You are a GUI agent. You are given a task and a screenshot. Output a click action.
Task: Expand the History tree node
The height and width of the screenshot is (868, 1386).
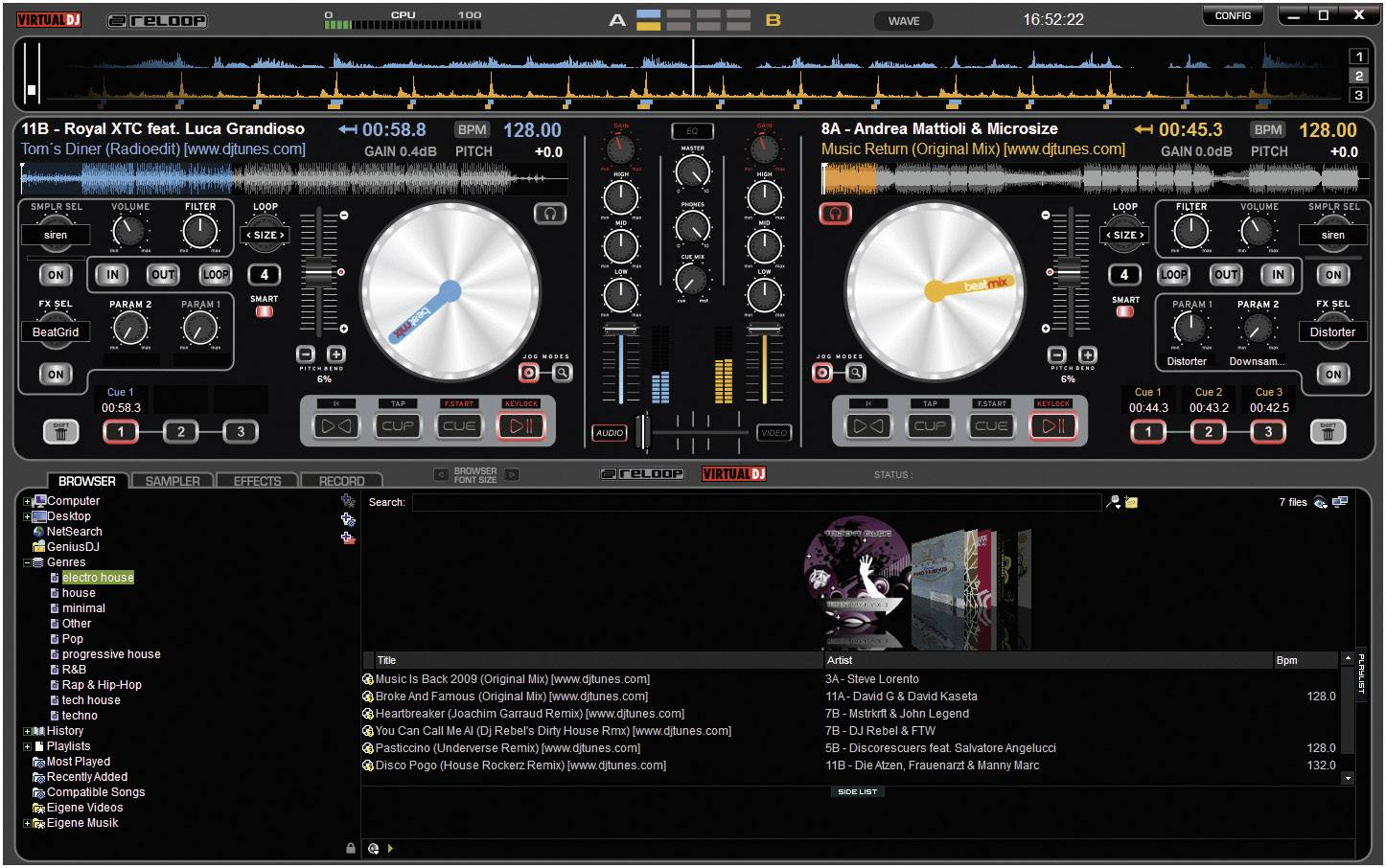tap(27, 731)
